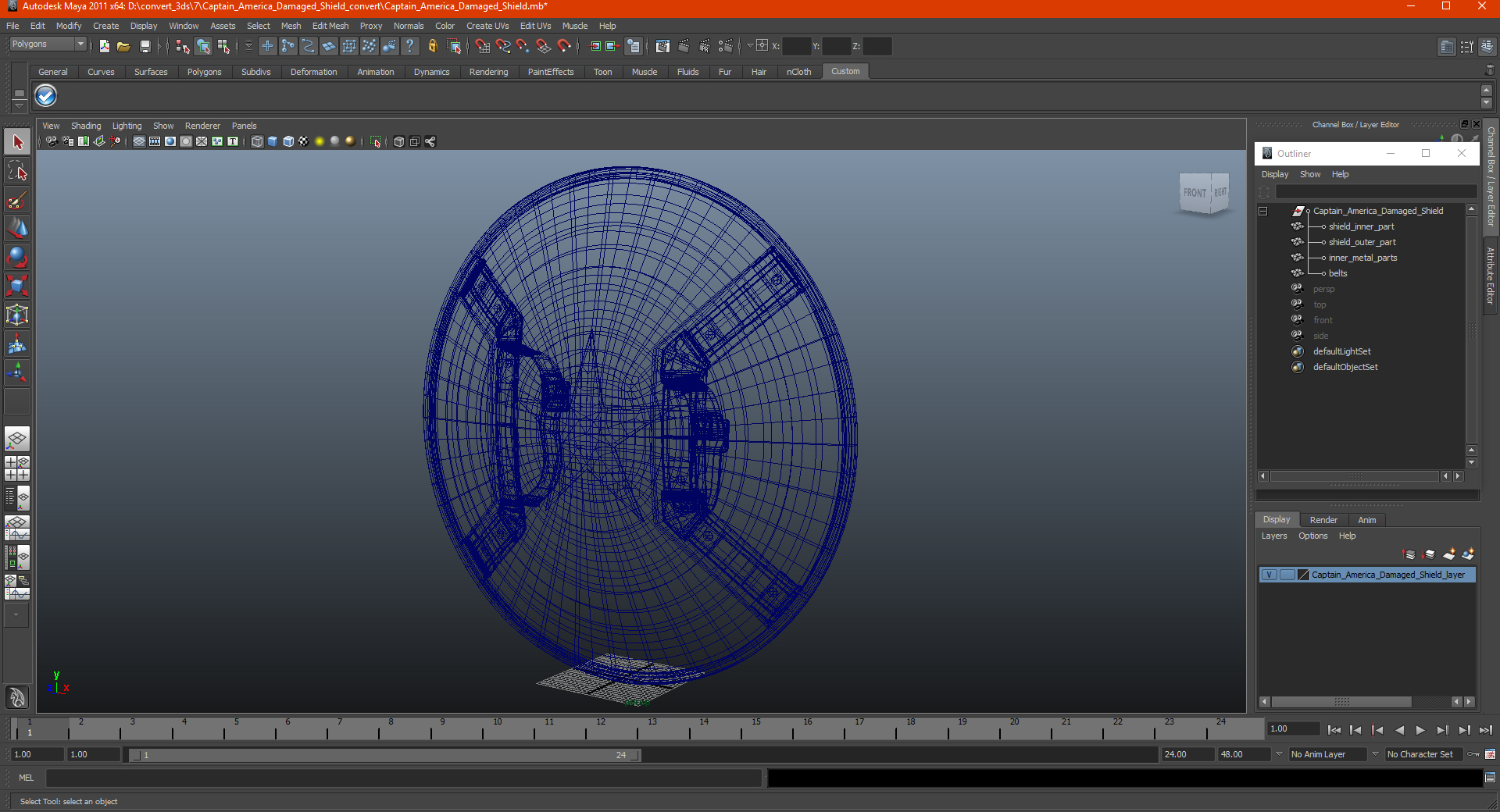Switch to Render layer tab
The image size is (1500, 812).
click(1323, 520)
